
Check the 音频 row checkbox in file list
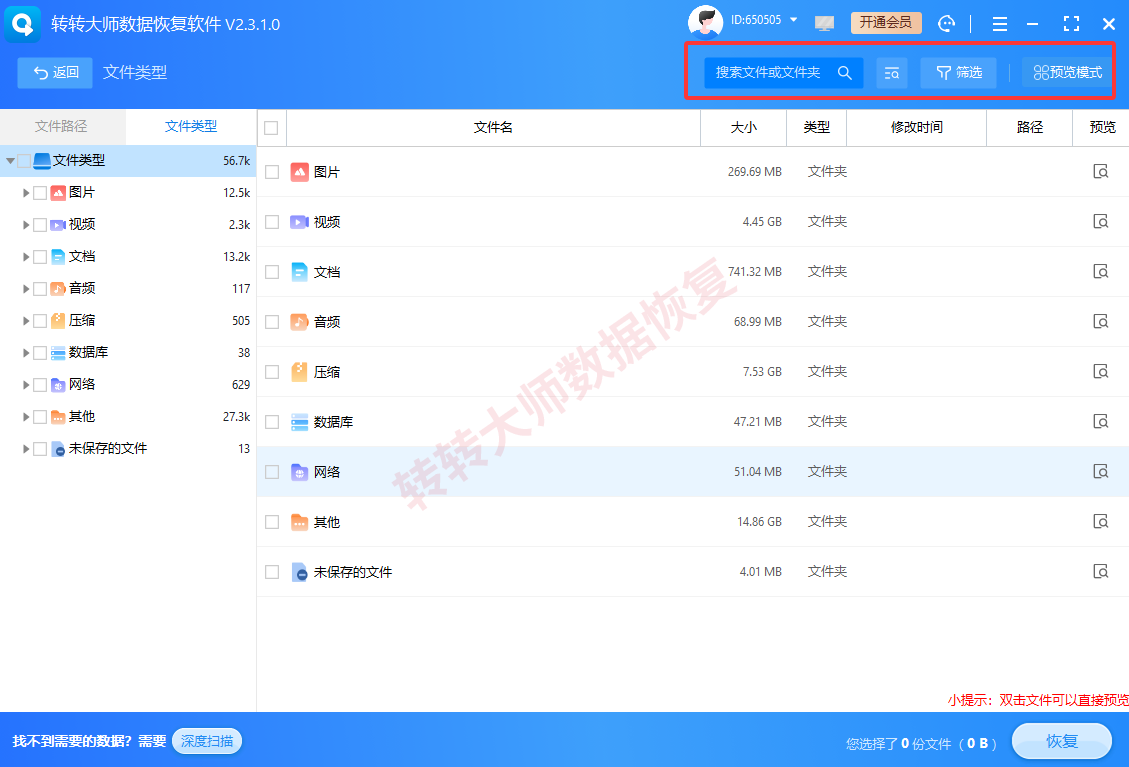[x=272, y=322]
